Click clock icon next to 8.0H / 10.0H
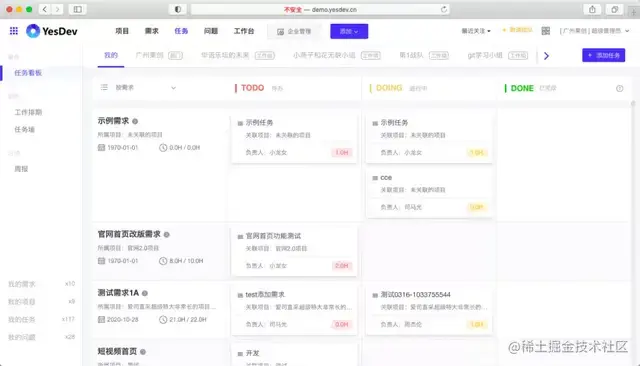Screen dimensions: 640x366 click(x=163, y=261)
